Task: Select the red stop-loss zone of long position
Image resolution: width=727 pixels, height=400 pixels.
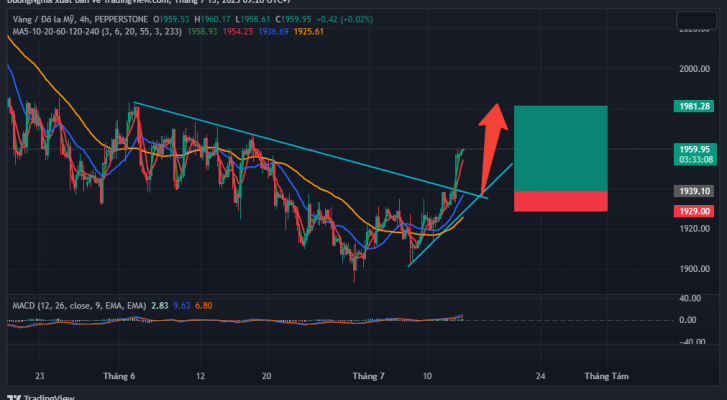Action: pos(561,201)
